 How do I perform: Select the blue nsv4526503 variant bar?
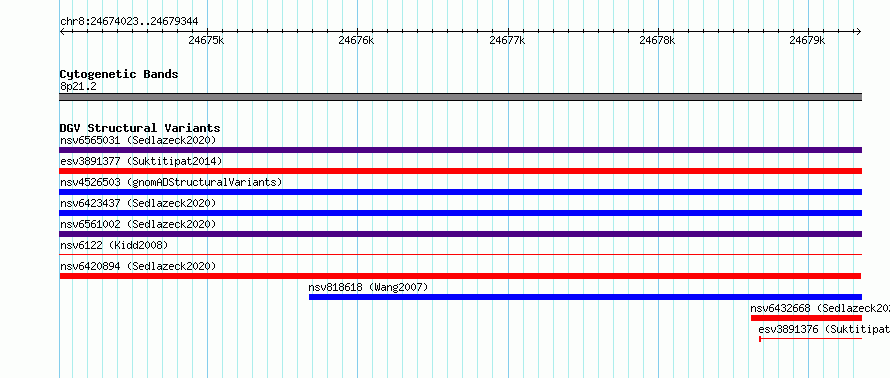pyautogui.click(x=461, y=192)
